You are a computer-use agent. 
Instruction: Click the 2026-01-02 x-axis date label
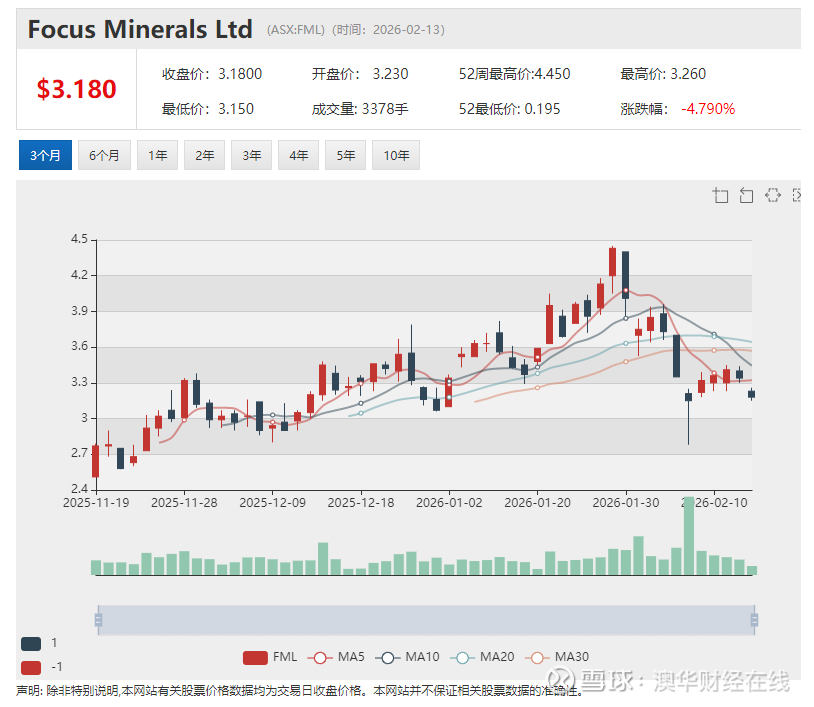pyautogui.click(x=449, y=503)
